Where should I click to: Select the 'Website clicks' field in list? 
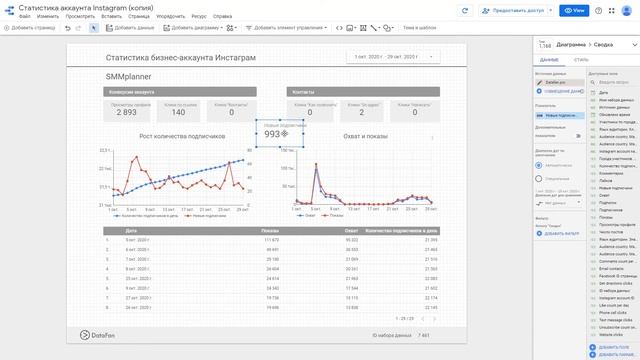611,335
